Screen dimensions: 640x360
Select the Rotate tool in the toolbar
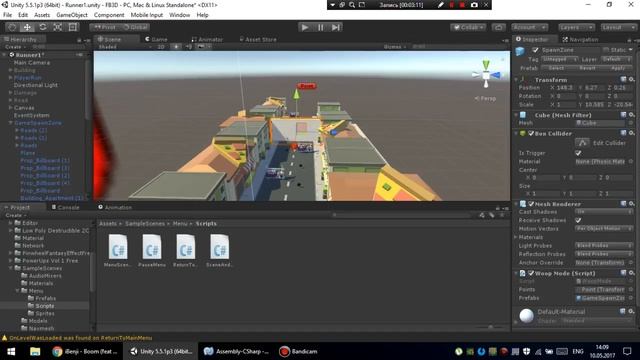pos(42,27)
